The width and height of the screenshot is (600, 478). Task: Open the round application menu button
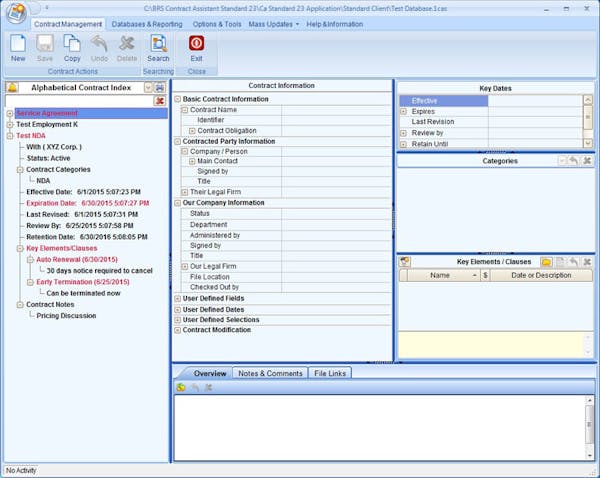[x=16, y=13]
